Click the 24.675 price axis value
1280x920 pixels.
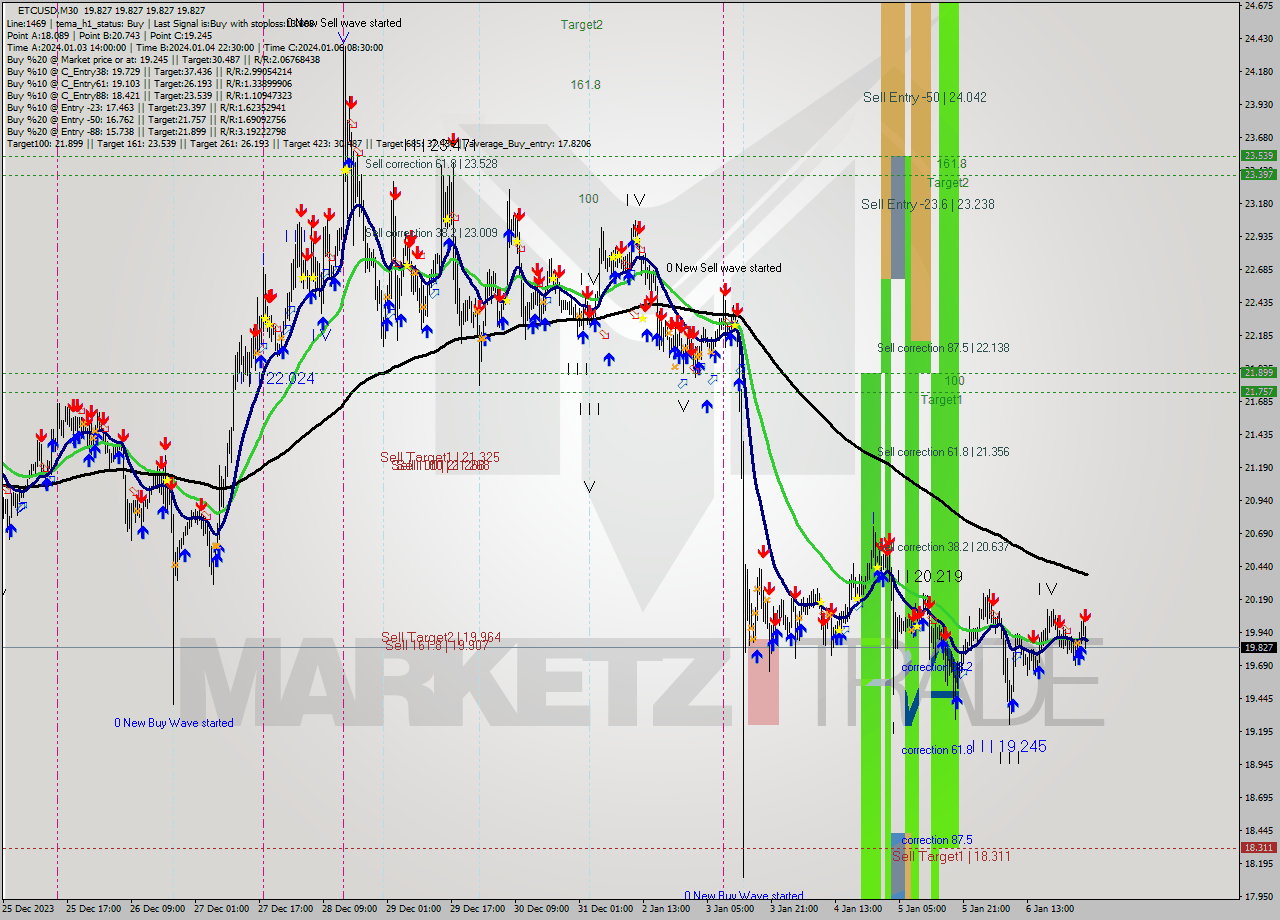click(x=1258, y=6)
